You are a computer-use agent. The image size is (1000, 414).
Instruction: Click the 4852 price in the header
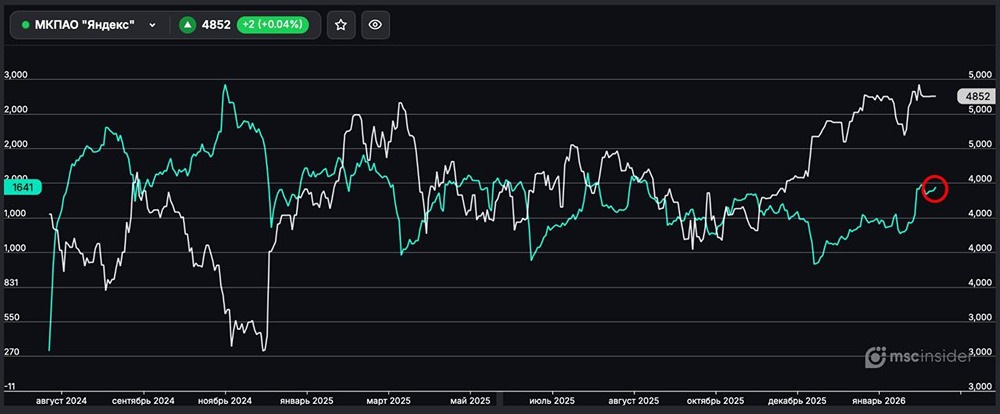click(x=216, y=25)
